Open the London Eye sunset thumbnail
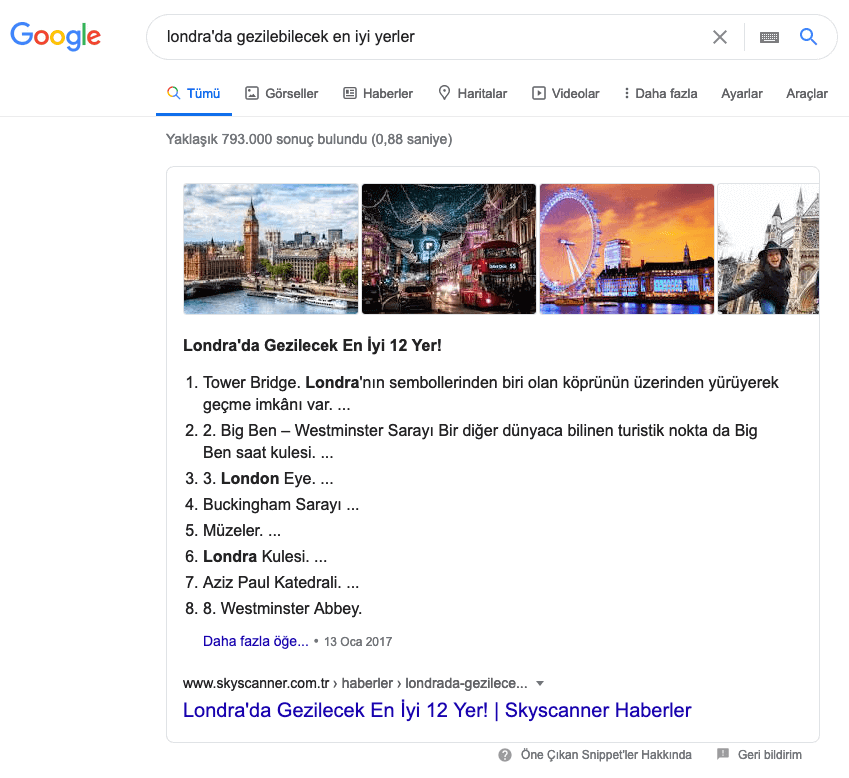 click(627, 249)
